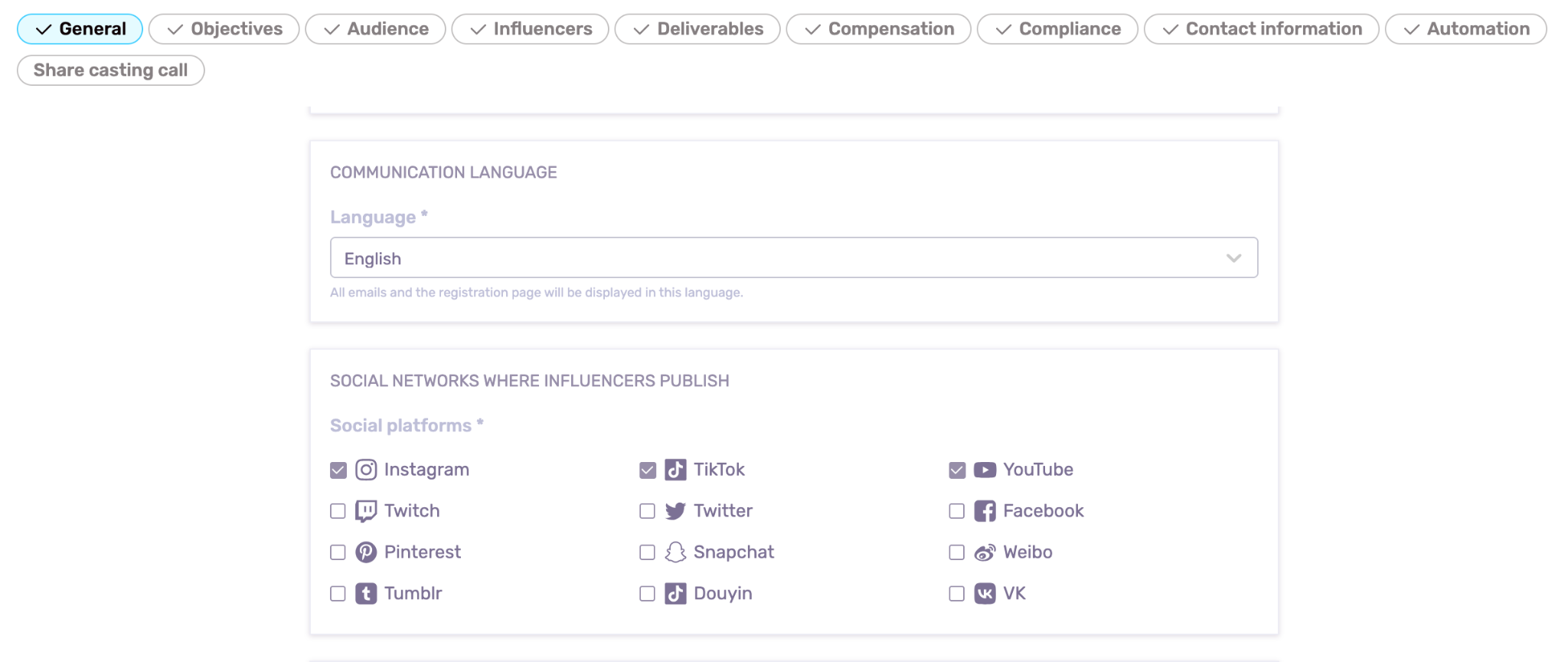Expand language list using chevron arrow
Image resolution: width=1568 pixels, height=662 pixels.
click(1233, 258)
